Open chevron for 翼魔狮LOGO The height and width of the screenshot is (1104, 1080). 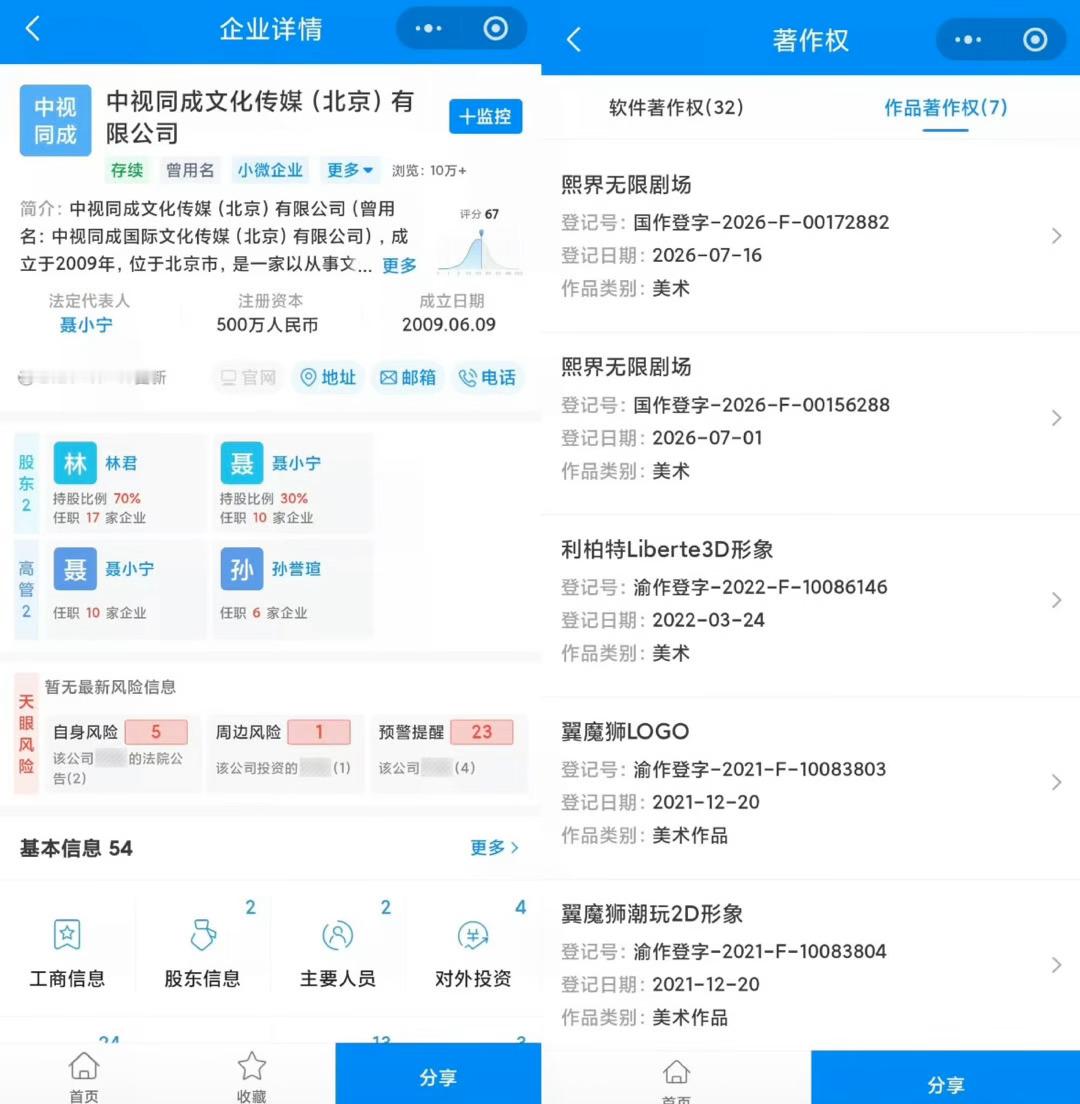tap(1056, 782)
